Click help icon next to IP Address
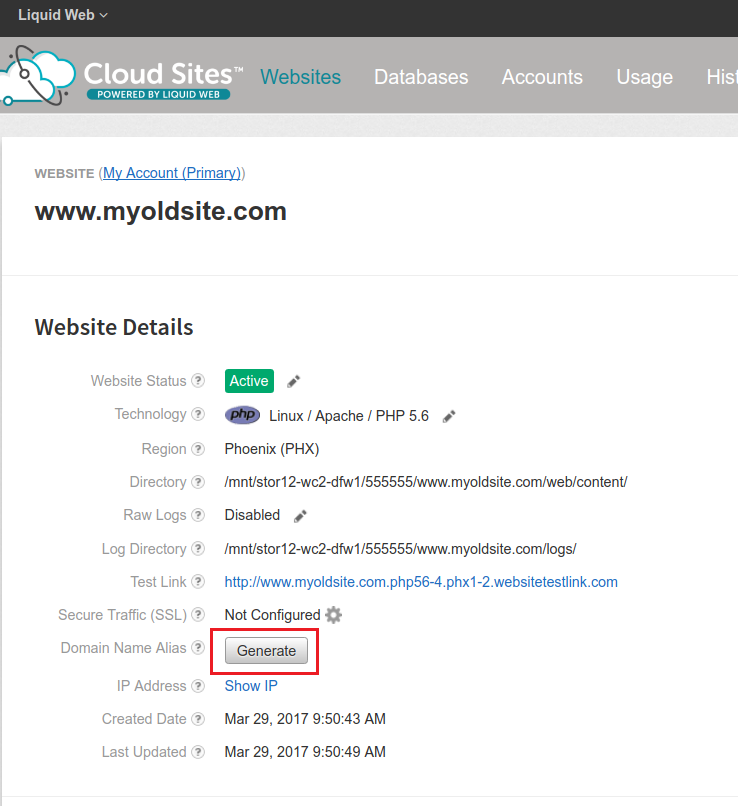This screenshot has width=738, height=806. (198, 686)
